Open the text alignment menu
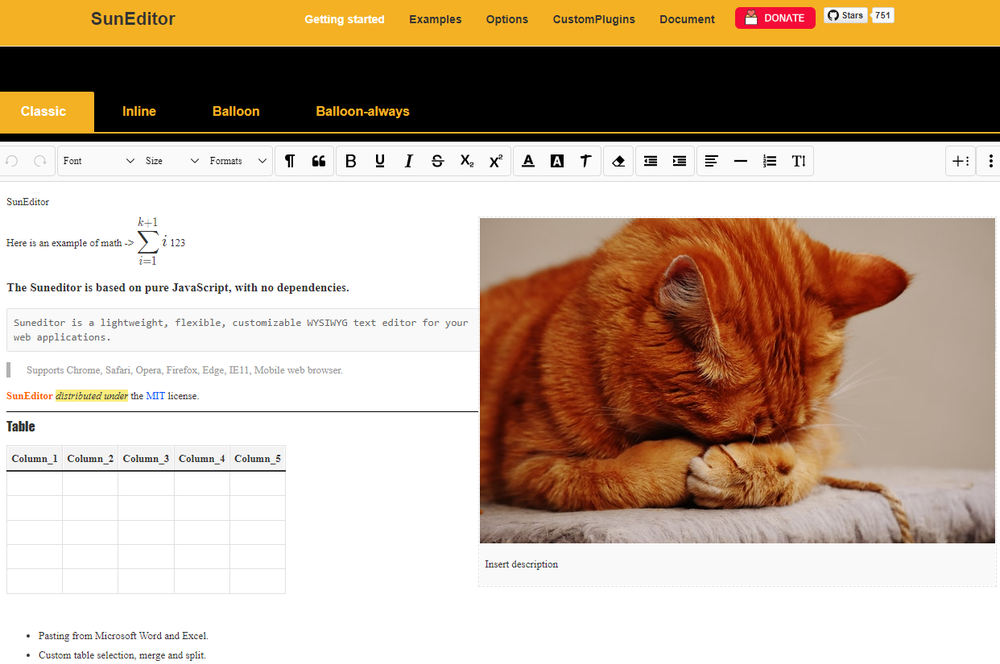The image size is (1000, 664). click(711, 161)
